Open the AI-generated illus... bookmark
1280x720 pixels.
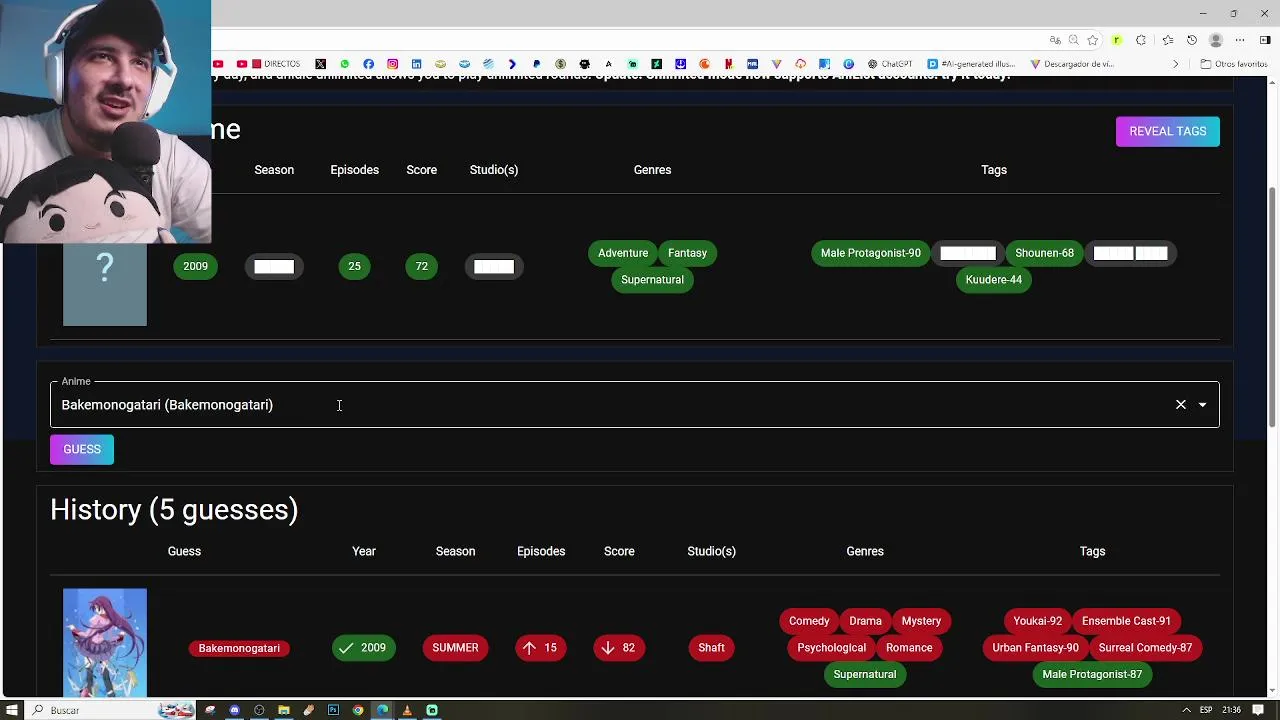pyautogui.click(x=971, y=64)
